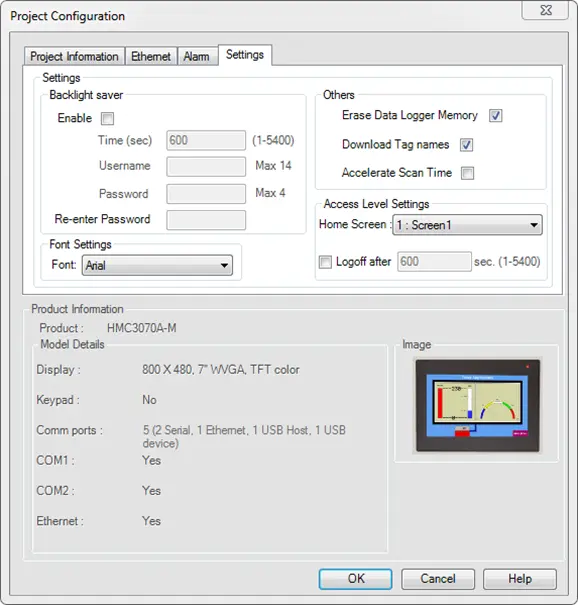Open the Ethernet tab
Image resolution: width=578 pixels, height=605 pixels.
(x=151, y=56)
